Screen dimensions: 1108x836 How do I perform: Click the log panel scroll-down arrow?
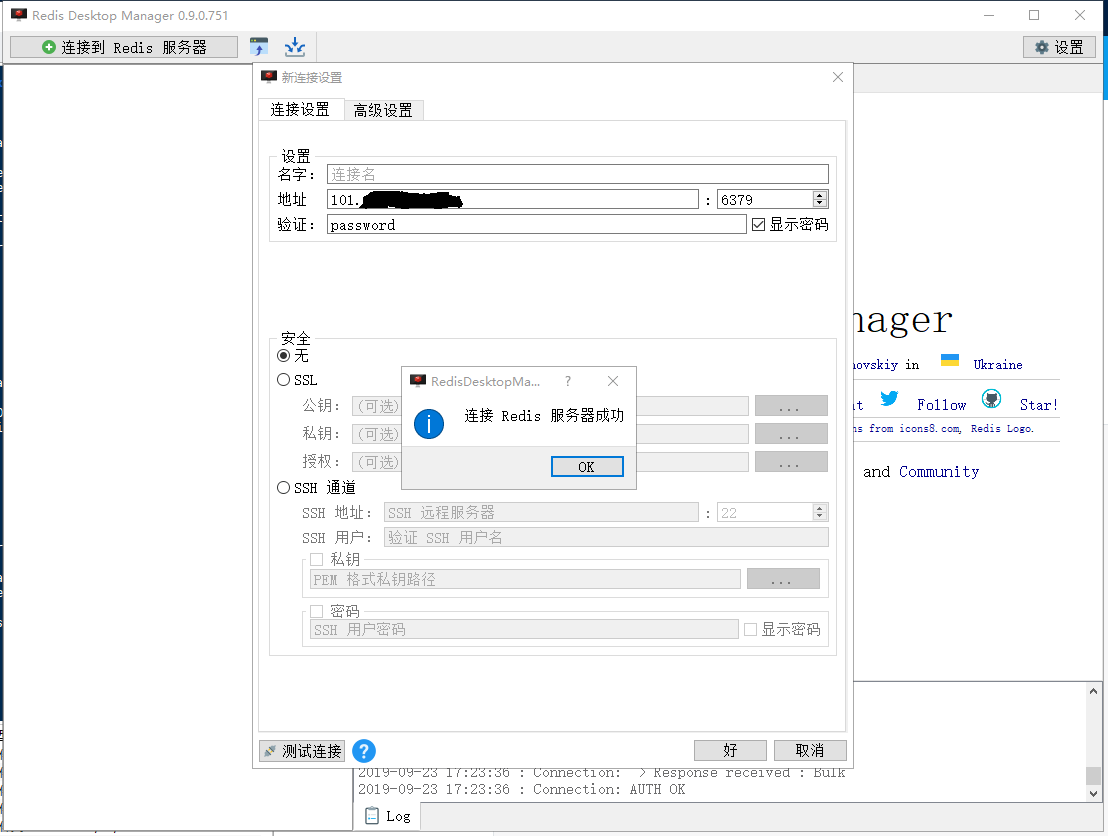click(x=1093, y=794)
